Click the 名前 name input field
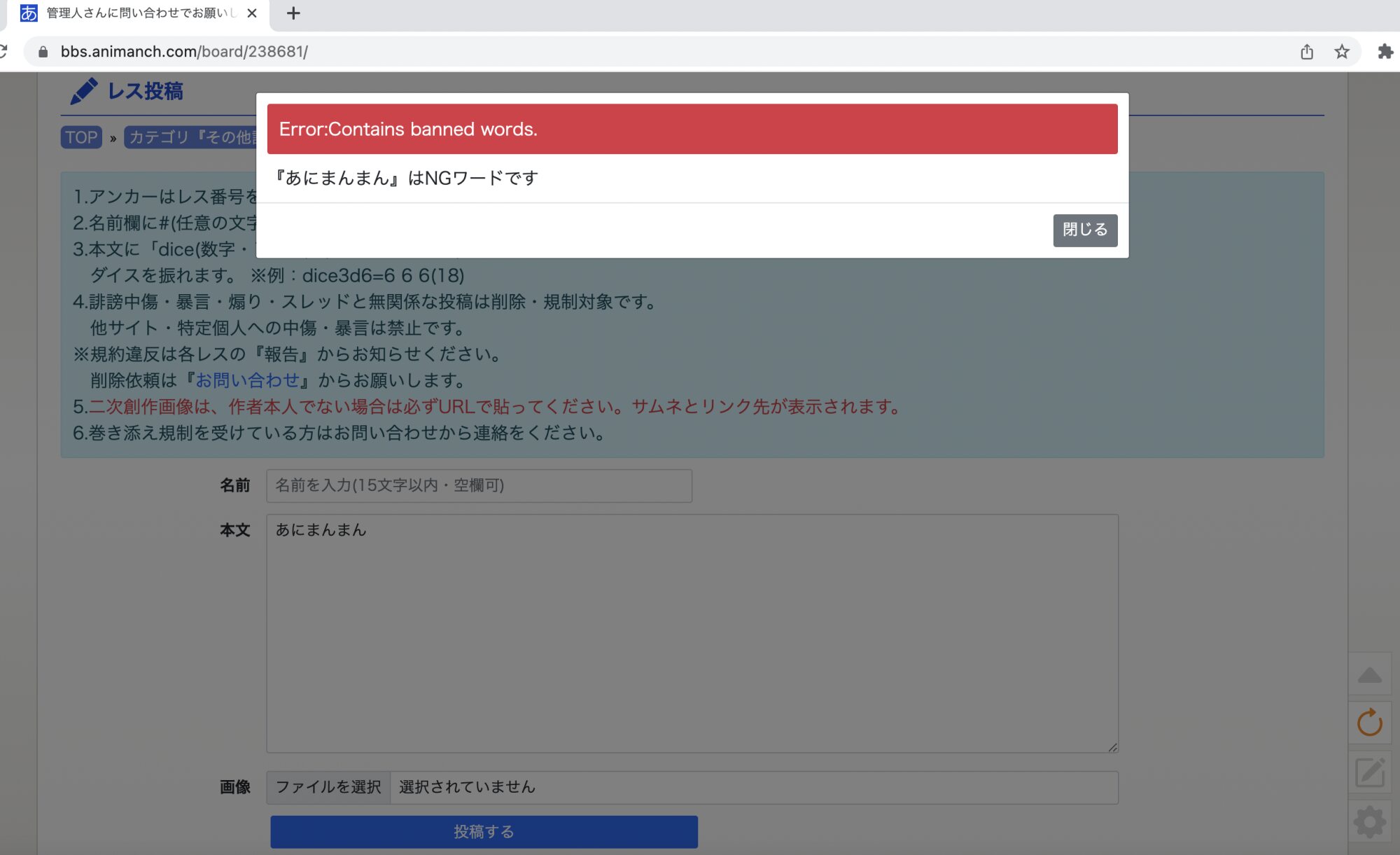The image size is (1400, 855). pos(479,485)
